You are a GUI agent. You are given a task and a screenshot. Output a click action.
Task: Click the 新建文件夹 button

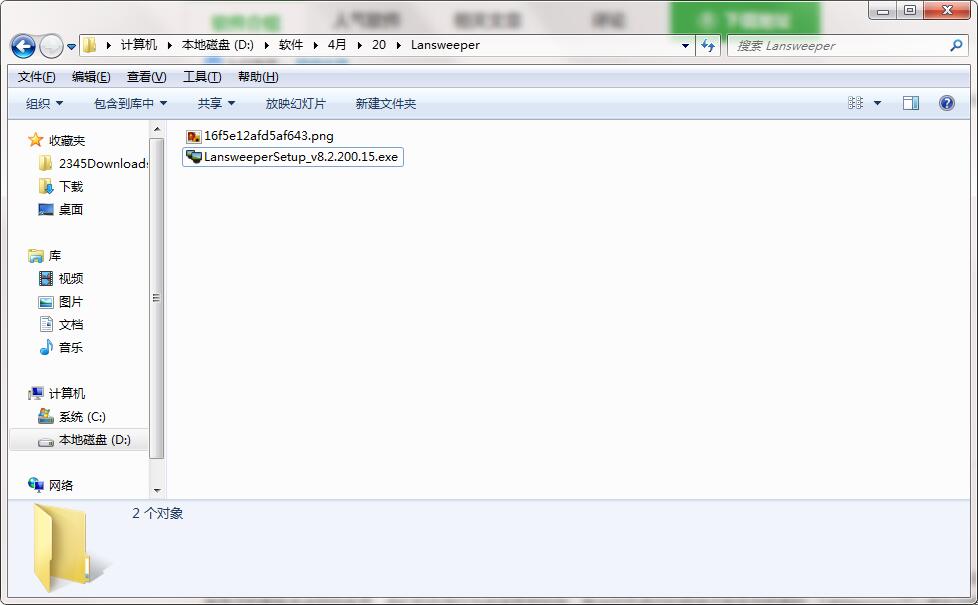pyautogui.click(x=385, y=104)
